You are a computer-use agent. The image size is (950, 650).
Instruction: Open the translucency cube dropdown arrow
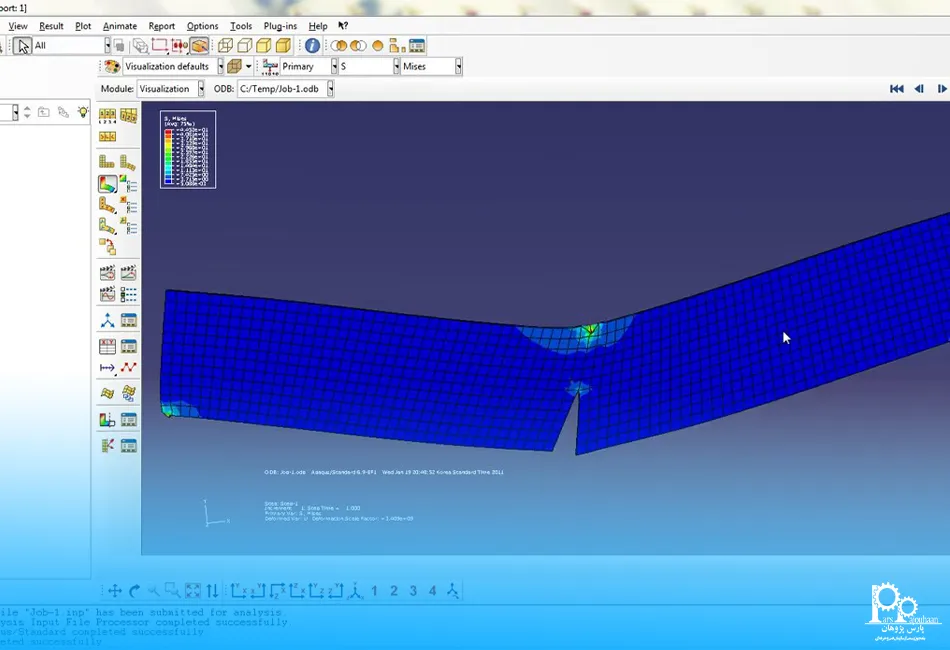tap(248, 67)
